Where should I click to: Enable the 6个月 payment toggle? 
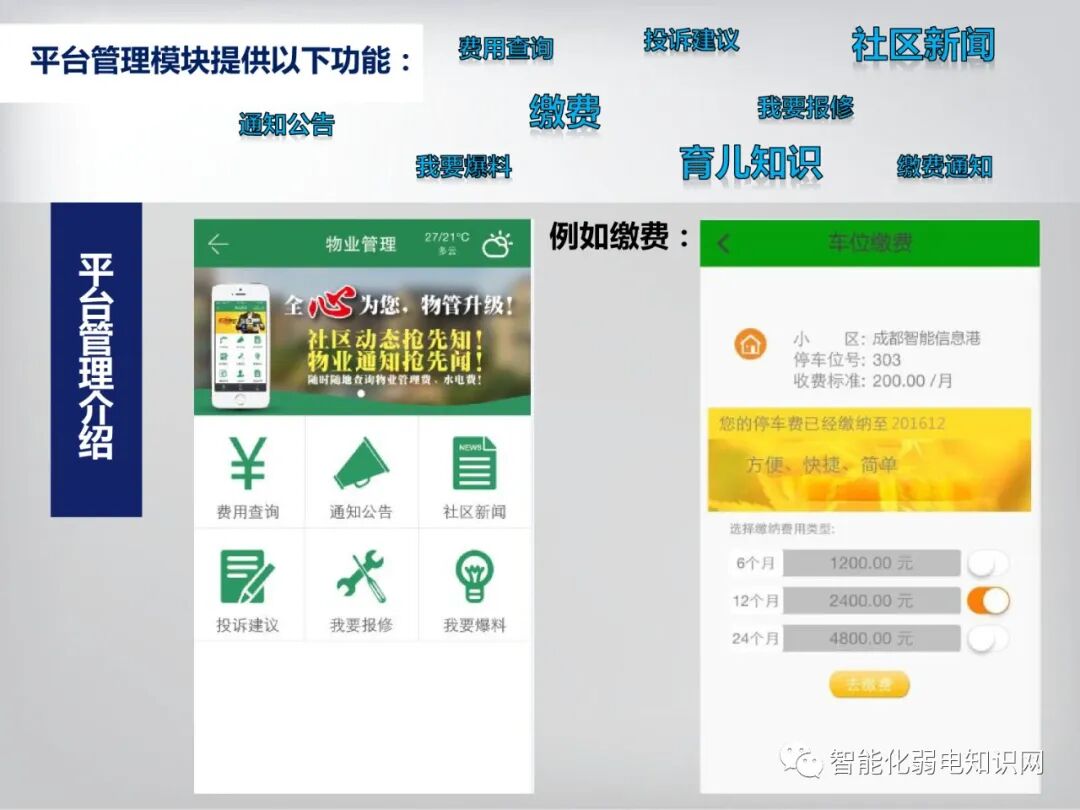[x=988, y=563]
